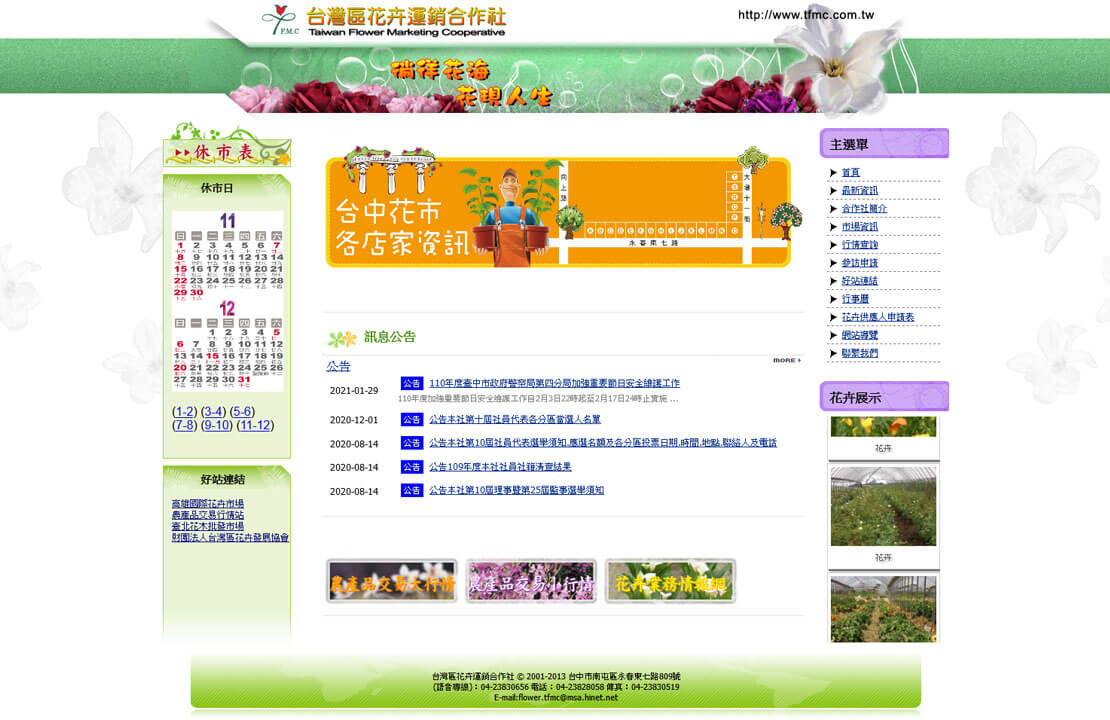Click the 公告 tag on the 2020-12-01 row
Image resolution: width=1110 pixels, height=720 pixels.
click(x=411, y=419)
